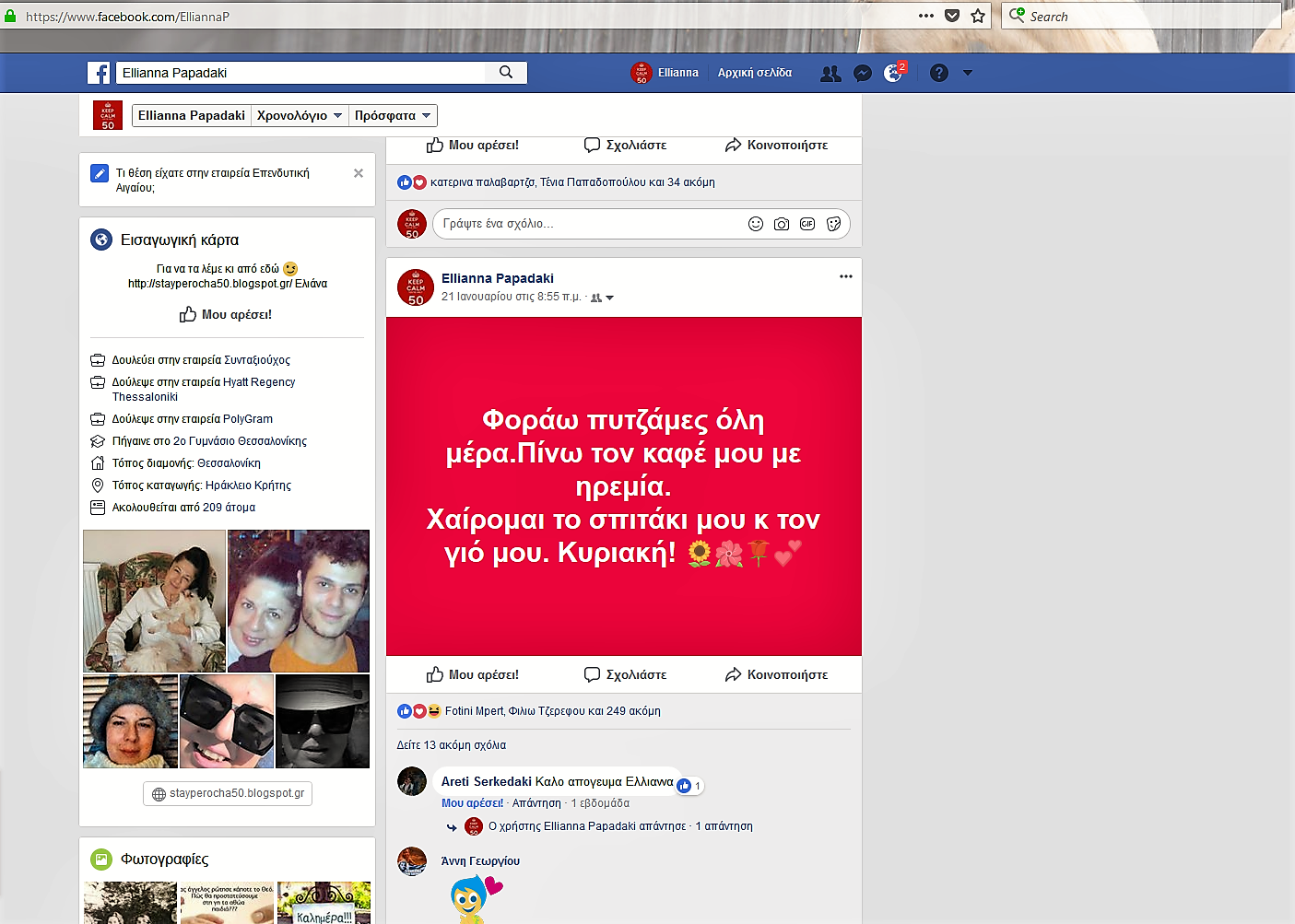Click the Facebook search input field
The image size is (1295, 924).
(300, 73)
